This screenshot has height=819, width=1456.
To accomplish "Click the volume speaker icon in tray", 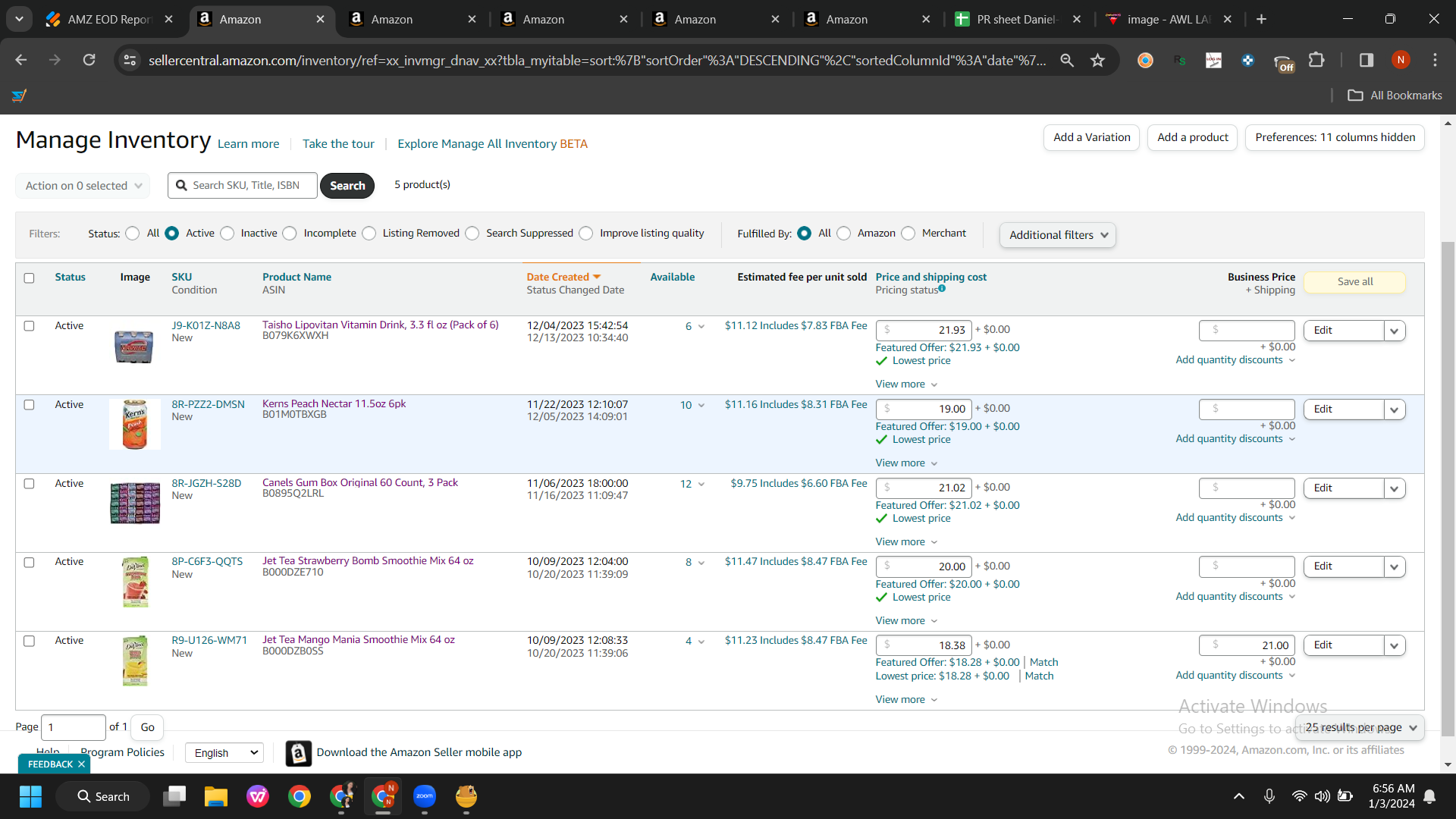I will [x=1322, y=796].
